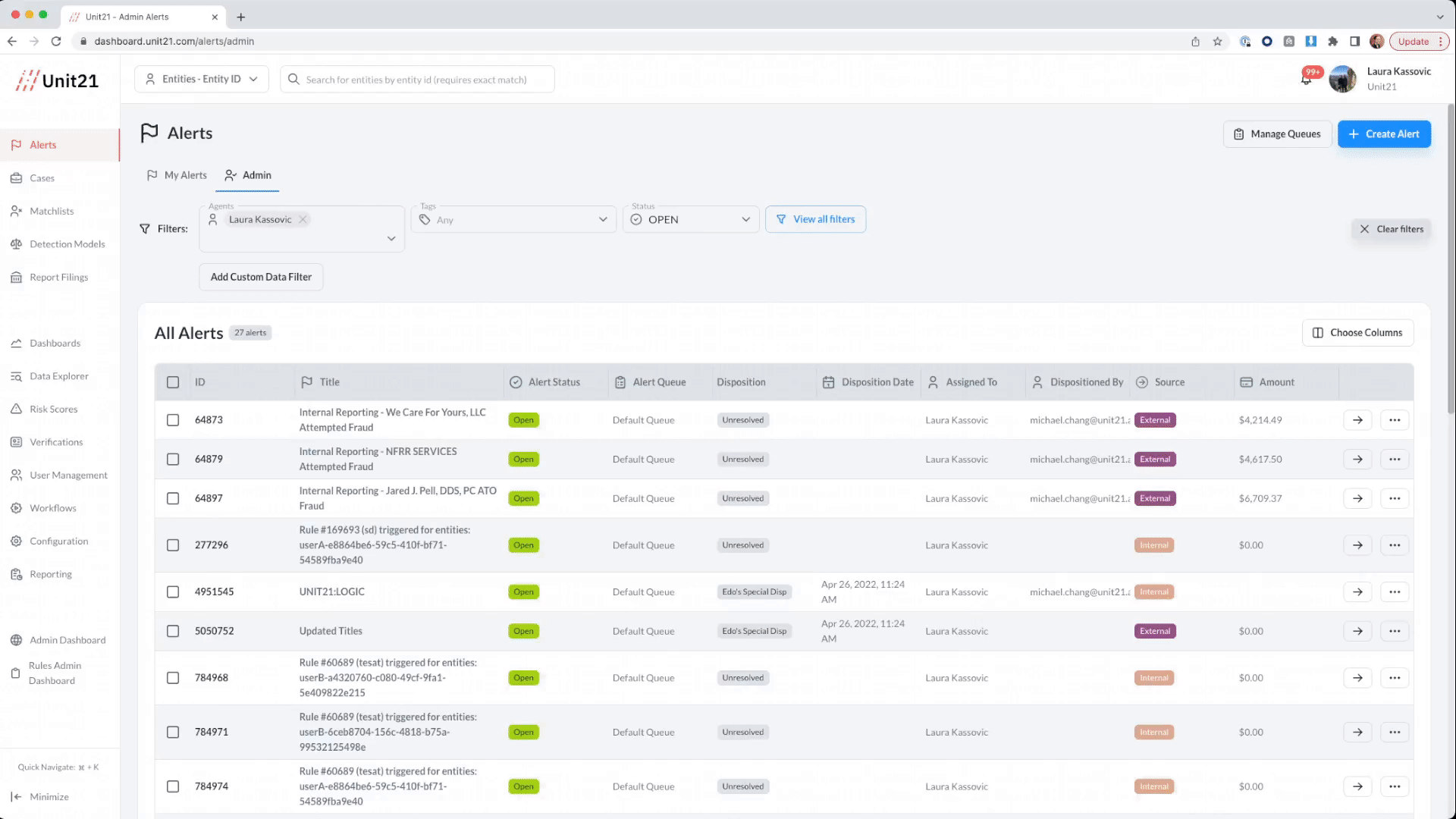Open the three-dot menu for alert 277296
The width and height of the screenshot is (1456, 819).
click(x=1395, y=545)
